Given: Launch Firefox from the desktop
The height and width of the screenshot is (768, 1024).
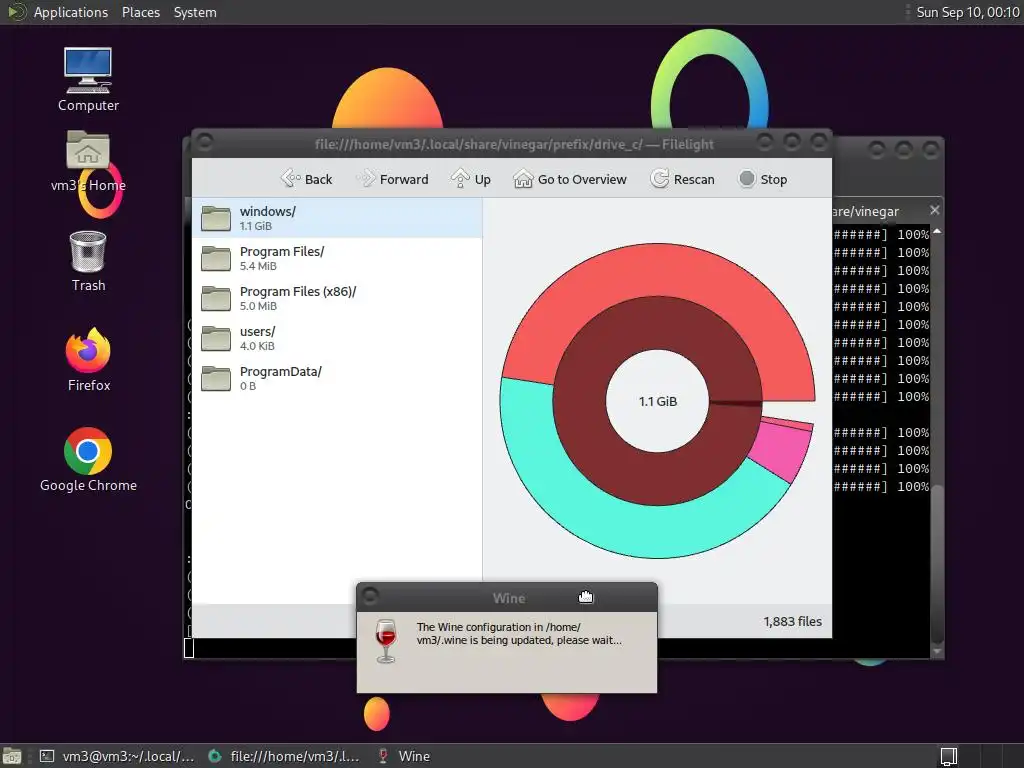Looking at the screenshot, I should (x=88, y=360).
